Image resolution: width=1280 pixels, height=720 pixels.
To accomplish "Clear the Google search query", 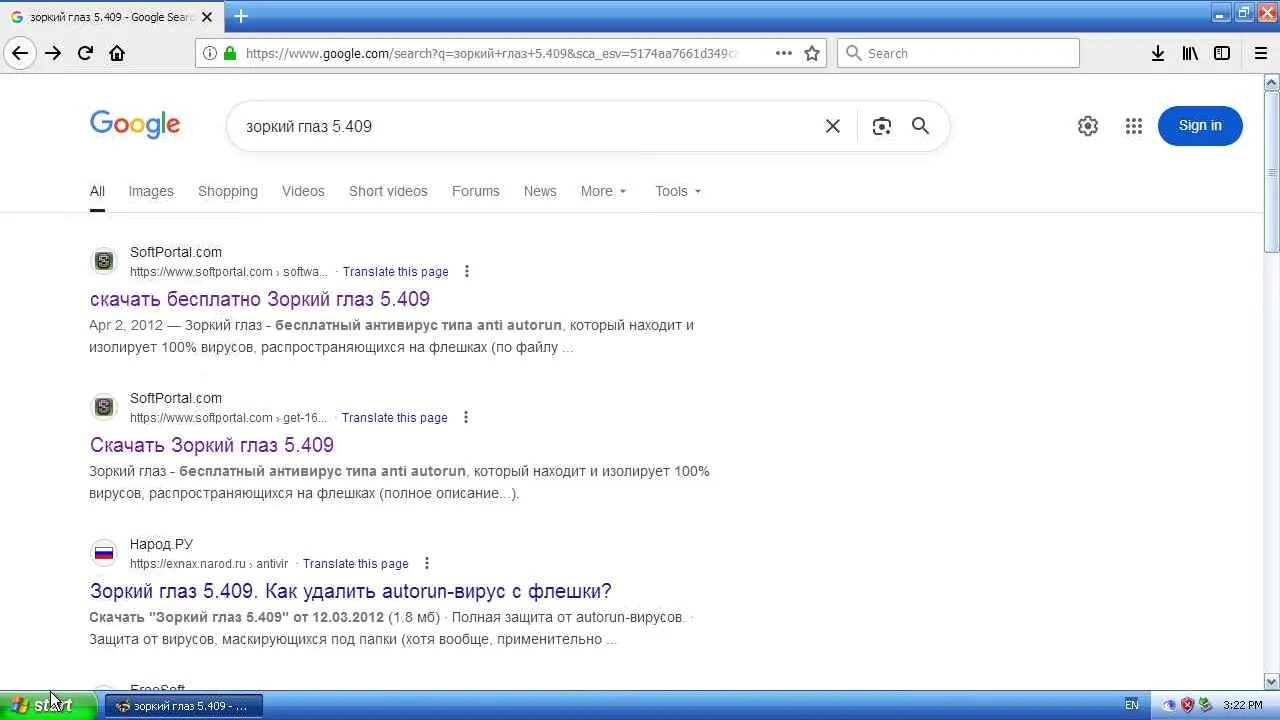I will tap(832, 126).
